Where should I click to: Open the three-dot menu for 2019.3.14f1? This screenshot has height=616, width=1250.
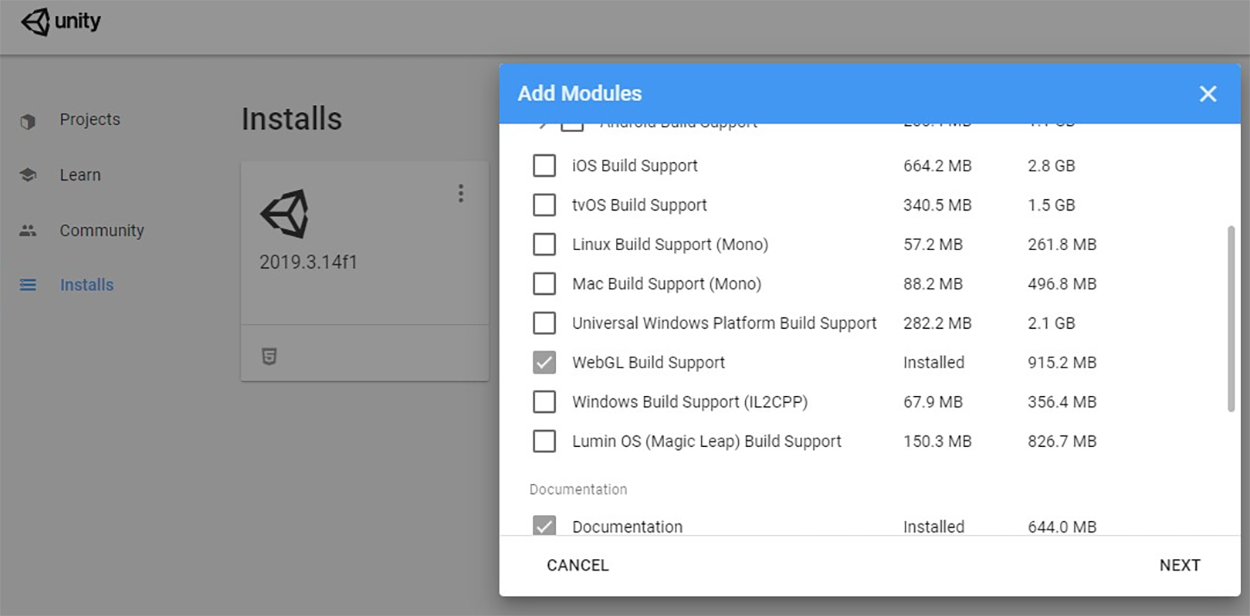click(x=460, y=193)
